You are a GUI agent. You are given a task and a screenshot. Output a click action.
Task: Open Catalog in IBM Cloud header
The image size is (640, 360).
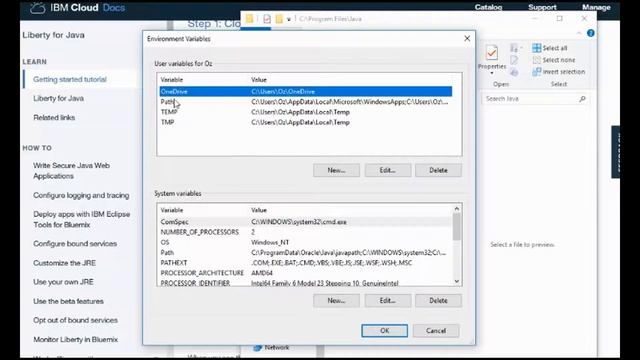click(488, 7)
